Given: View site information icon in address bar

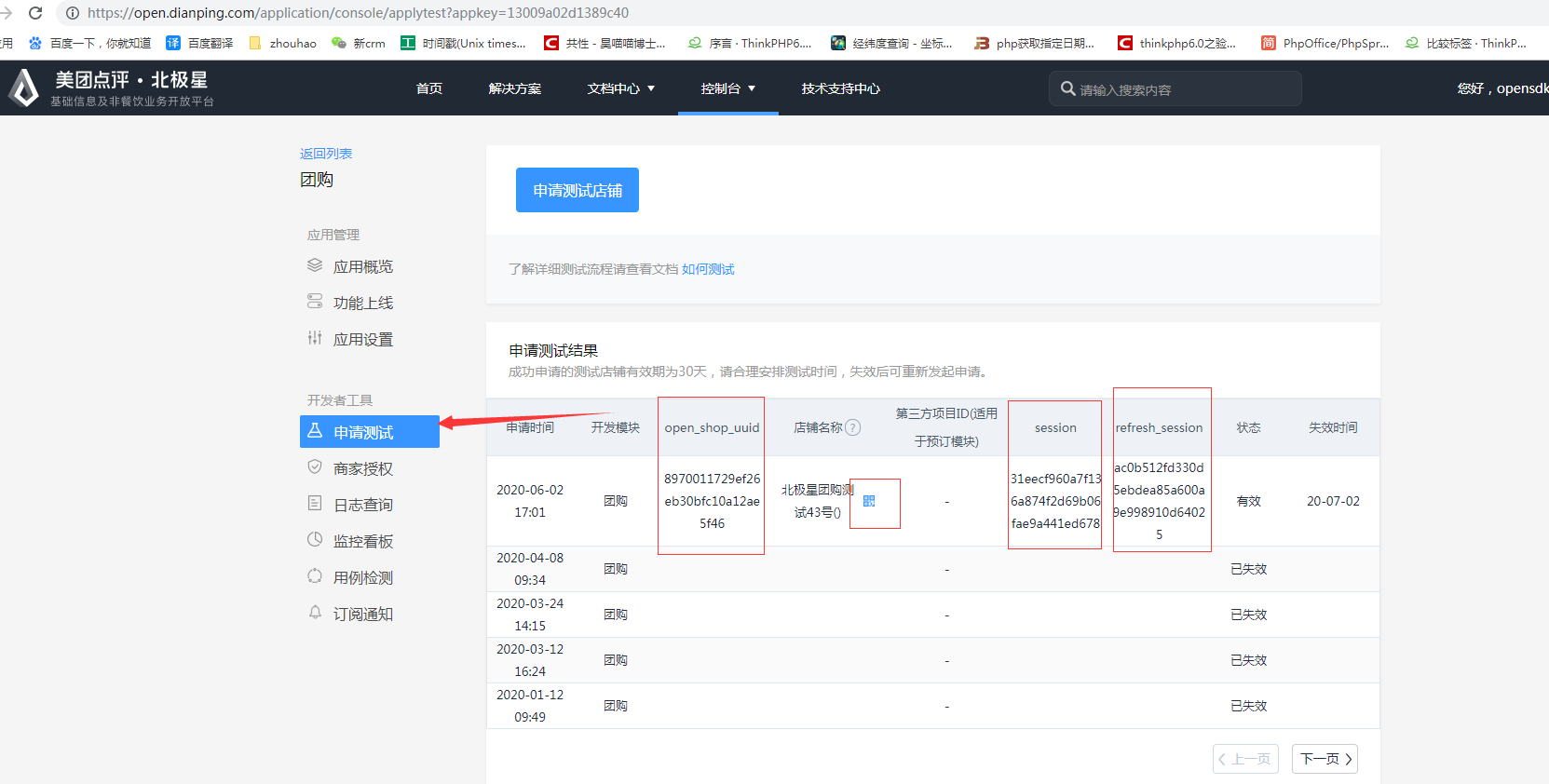Looking at the screenshot, I should pos(73,13).
